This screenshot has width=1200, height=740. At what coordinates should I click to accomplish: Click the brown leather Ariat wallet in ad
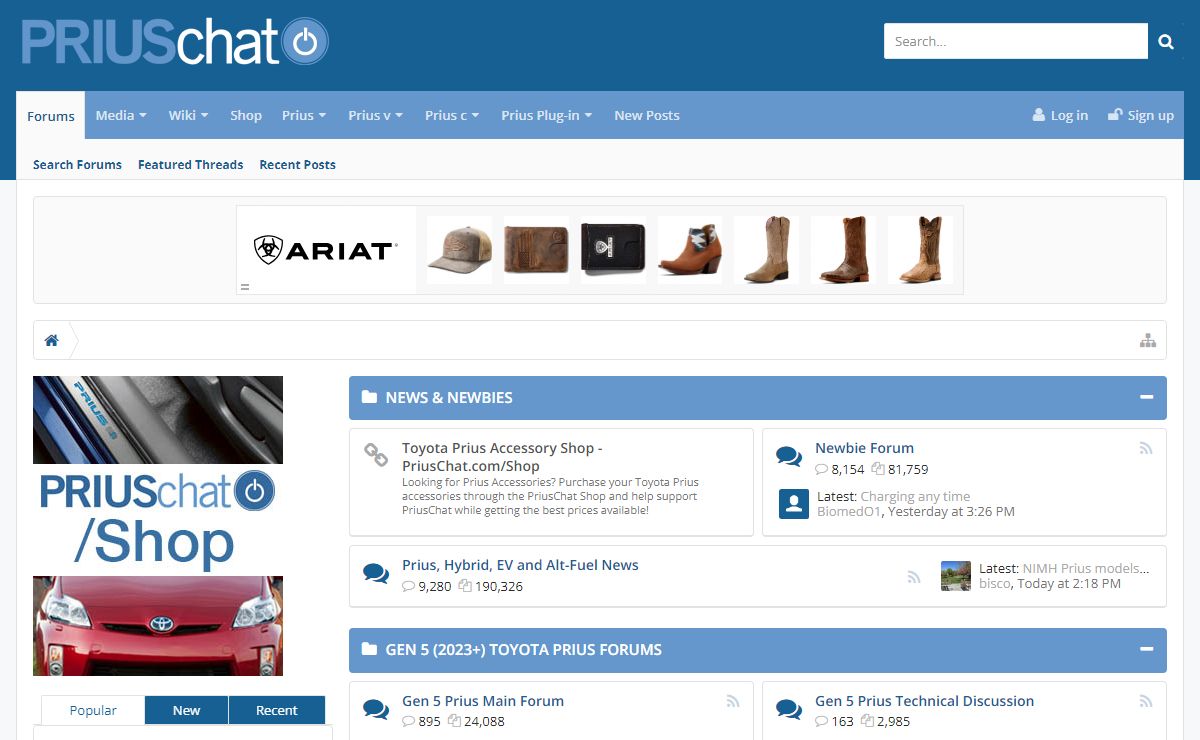(536, 250)
